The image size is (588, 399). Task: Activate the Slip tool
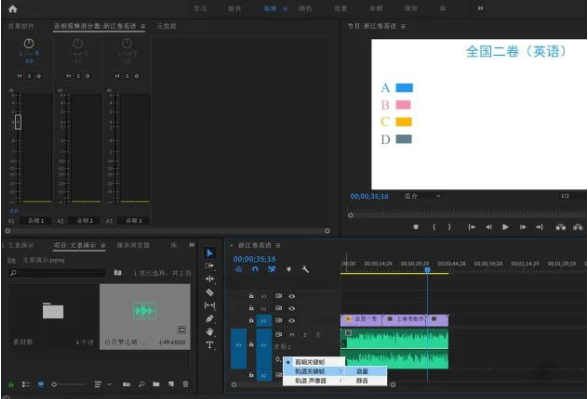coord(210,306)
